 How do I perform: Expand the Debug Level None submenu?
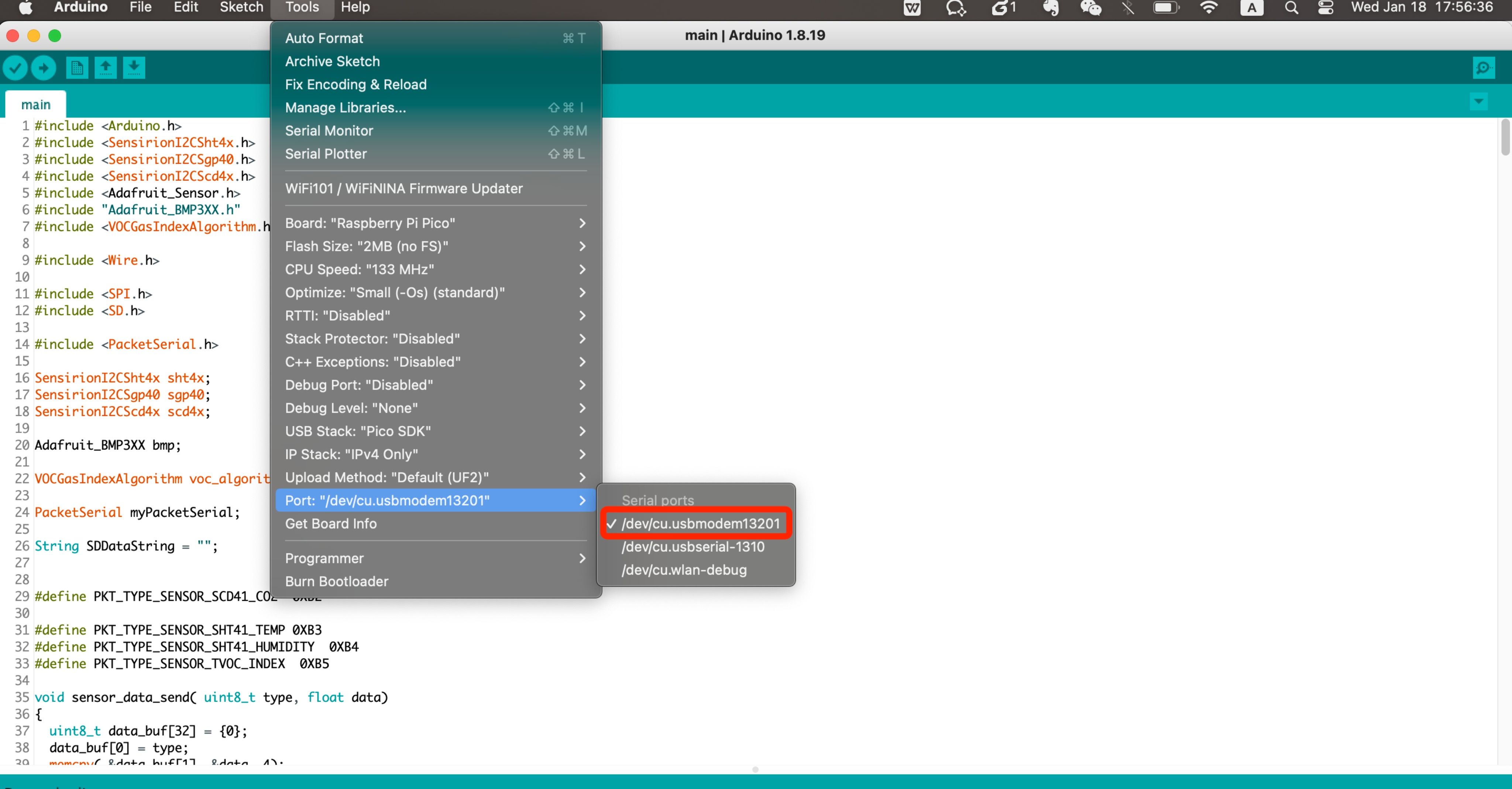click(436, 408)
